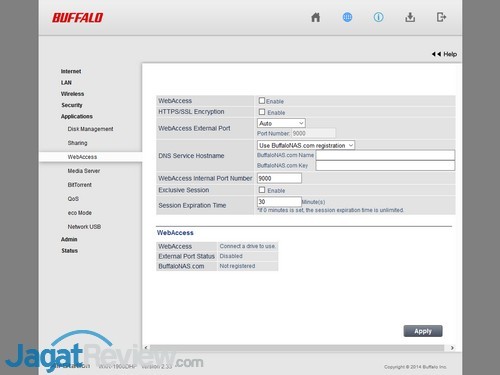This screenshot has width=500, height=375.
Task: Select eco Mode in sidebar
Action: coord(80,213)
